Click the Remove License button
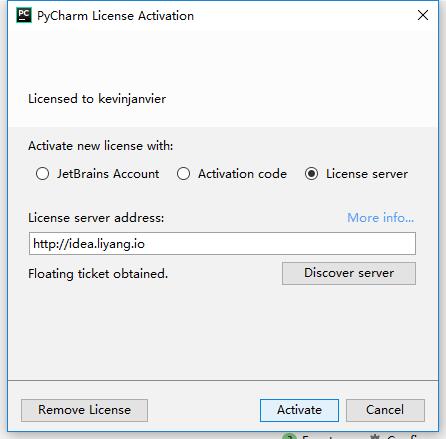 (84, 410)
